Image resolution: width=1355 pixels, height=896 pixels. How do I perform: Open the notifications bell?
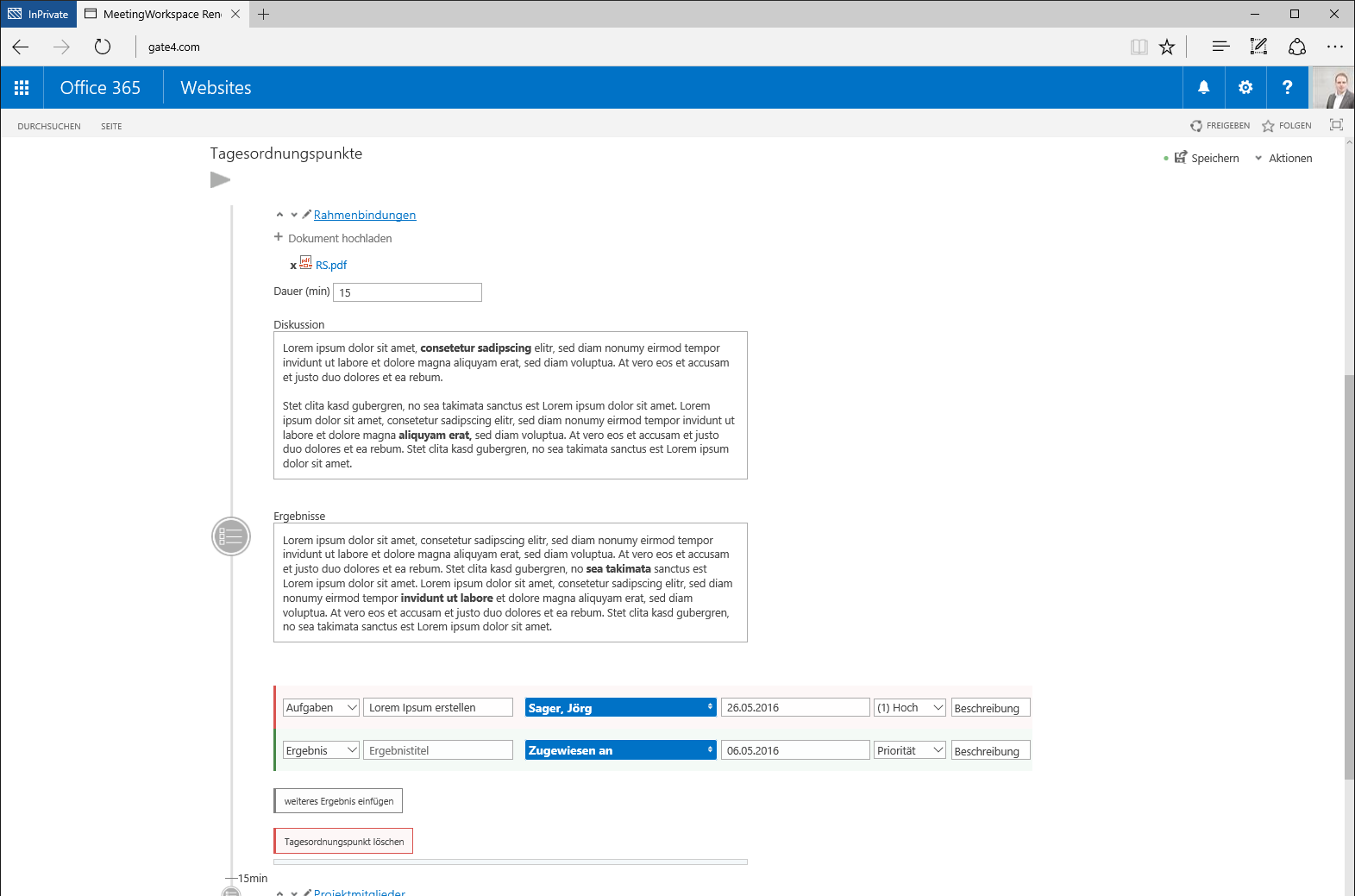1204,87
